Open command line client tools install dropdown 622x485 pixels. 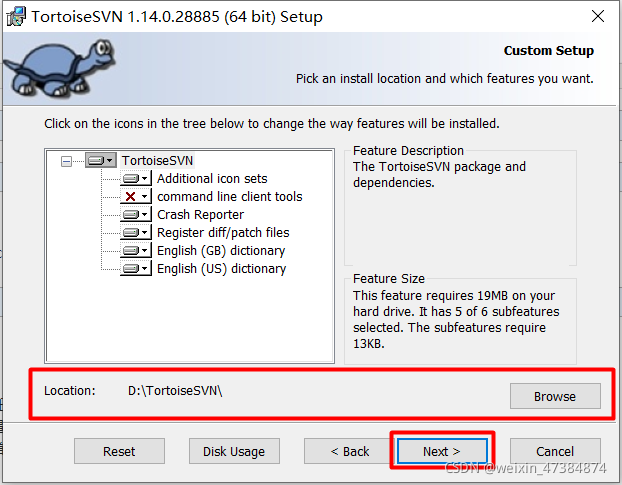pos(136,196)
